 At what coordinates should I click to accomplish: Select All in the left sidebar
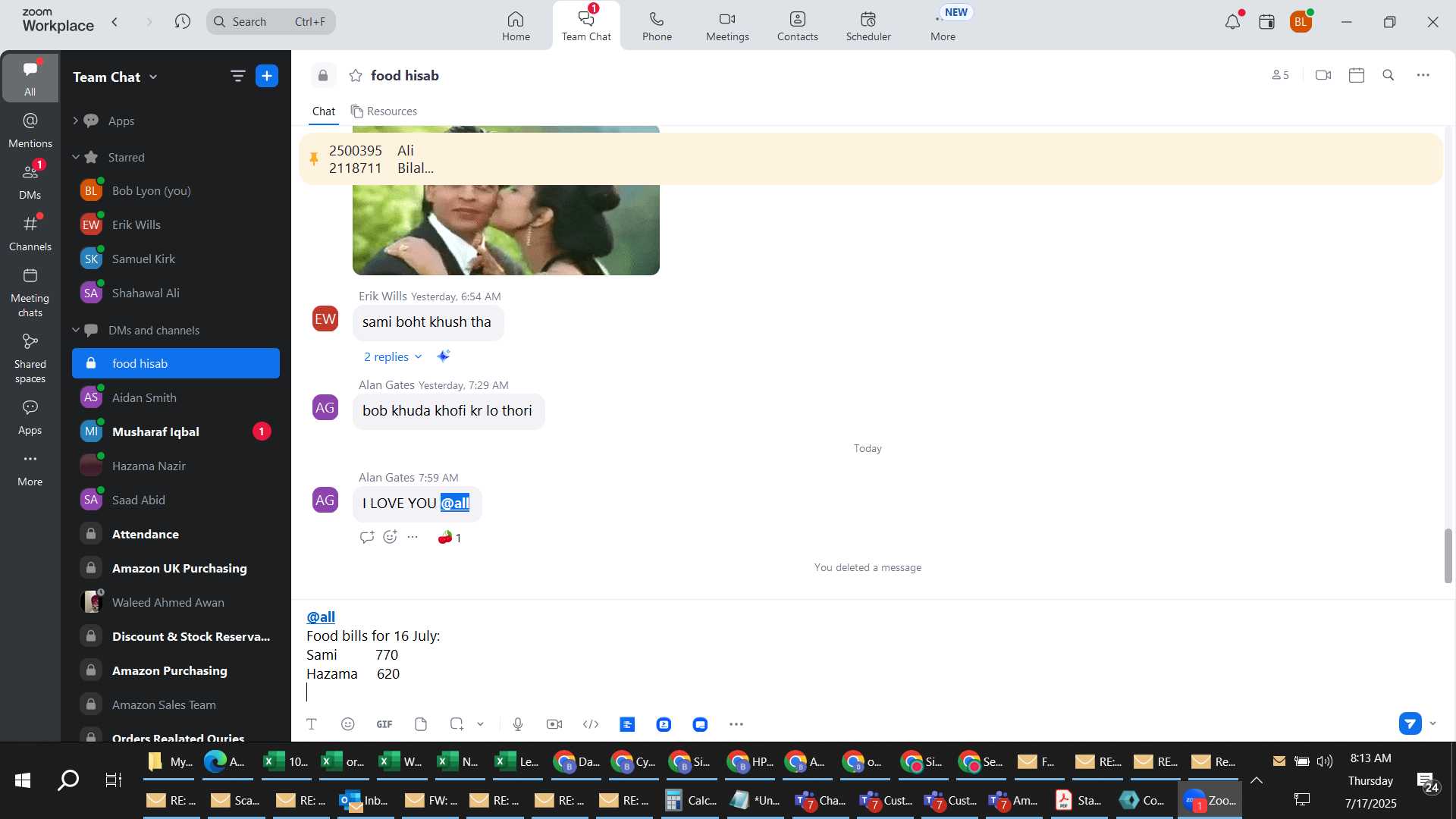tap(30, 77)
